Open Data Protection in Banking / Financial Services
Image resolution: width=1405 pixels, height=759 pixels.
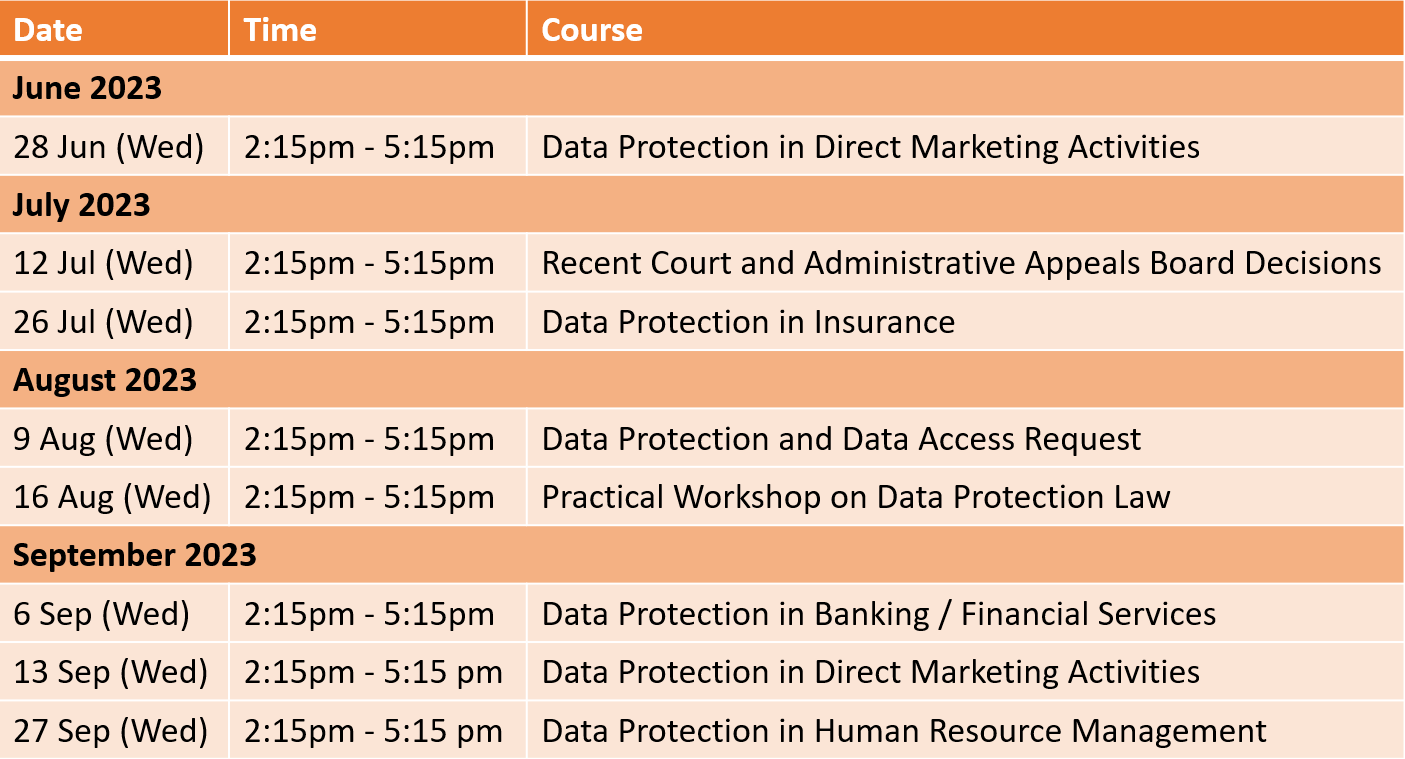tap(879, 613)
